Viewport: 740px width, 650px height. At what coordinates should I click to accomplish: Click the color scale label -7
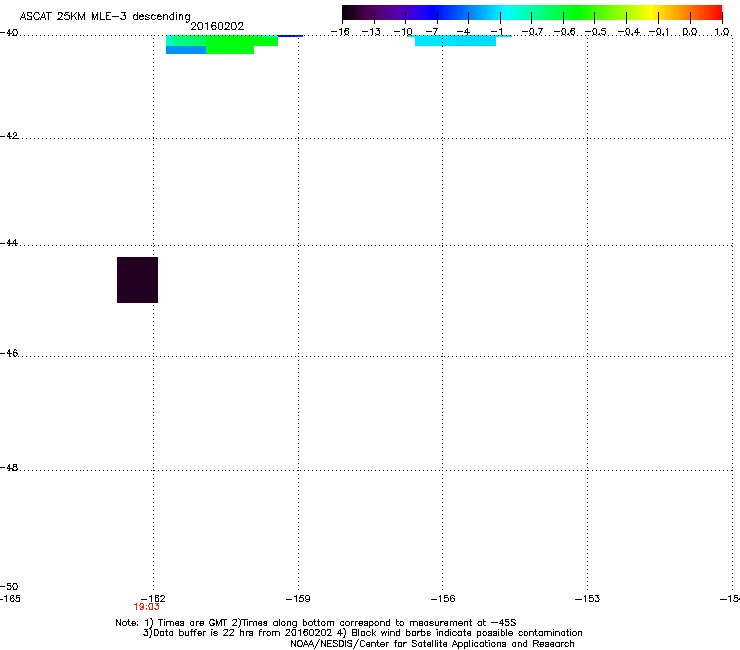coord(432,32)
